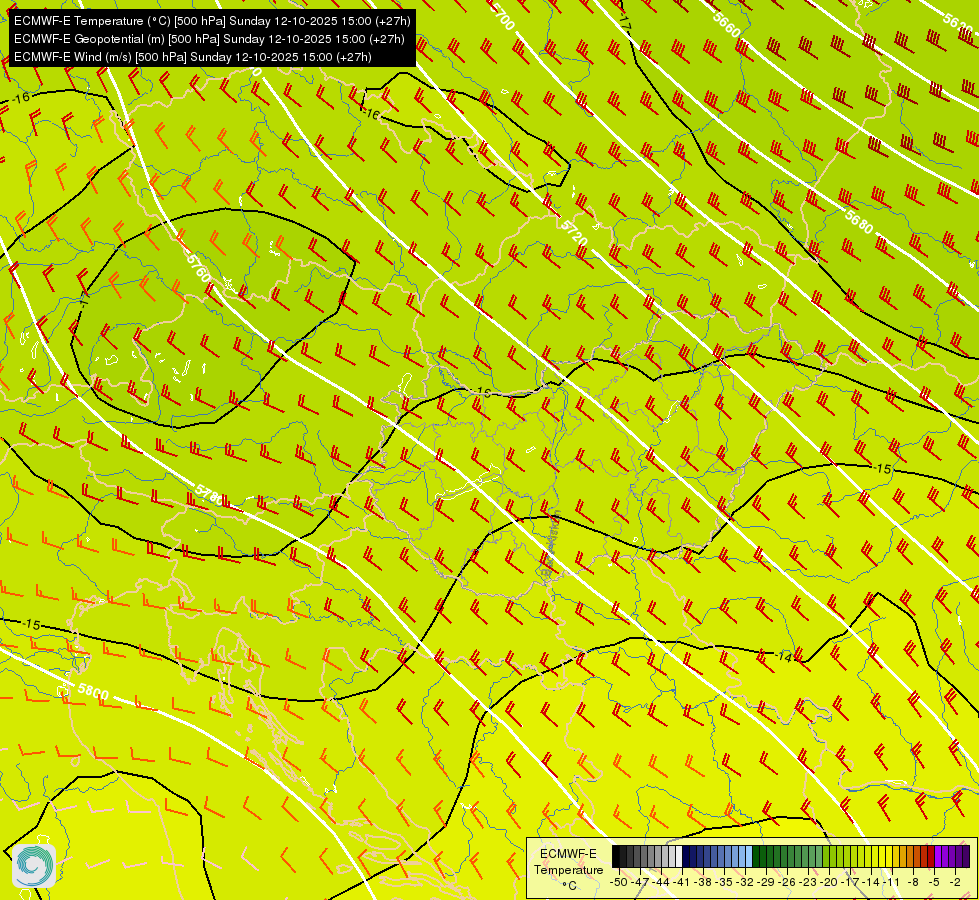Click the -23 legend scale value
Viewport: 979px width, 900px height.
[809, 882]
